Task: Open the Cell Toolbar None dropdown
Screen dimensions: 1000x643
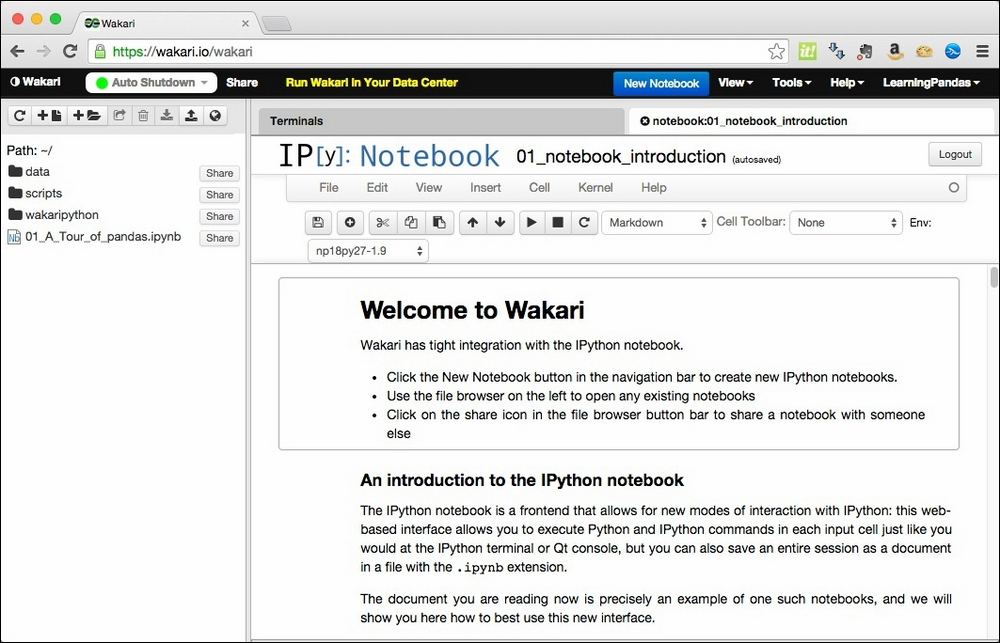Action: pyautogui.click(x=846, y=223)
